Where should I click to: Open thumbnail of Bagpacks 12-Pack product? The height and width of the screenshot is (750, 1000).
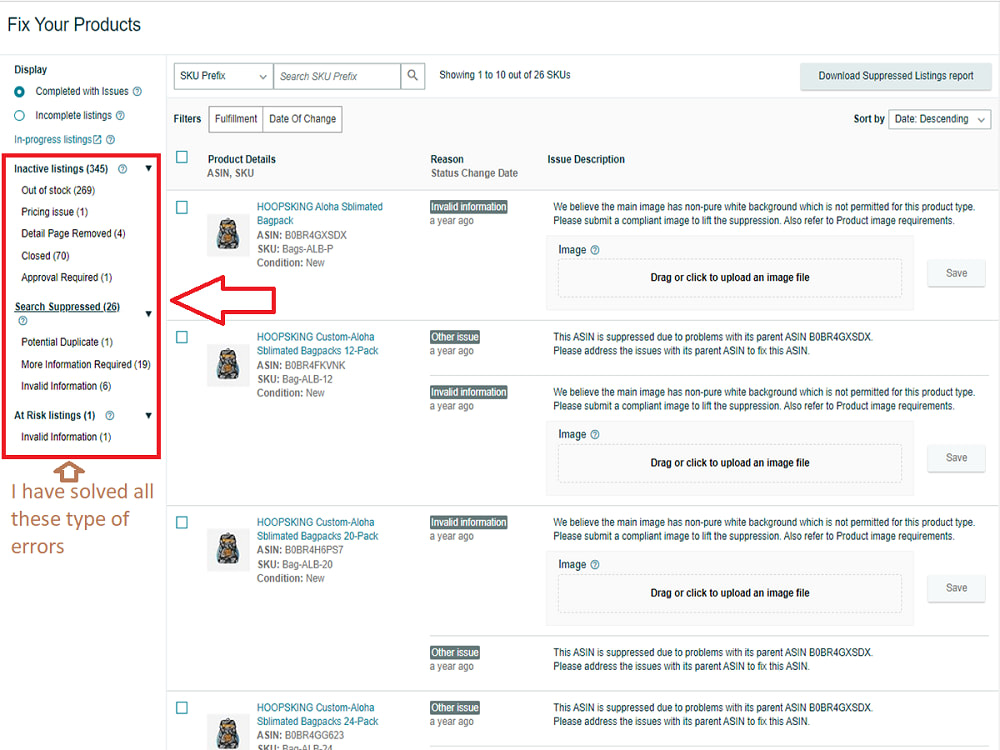coord(228,364)
